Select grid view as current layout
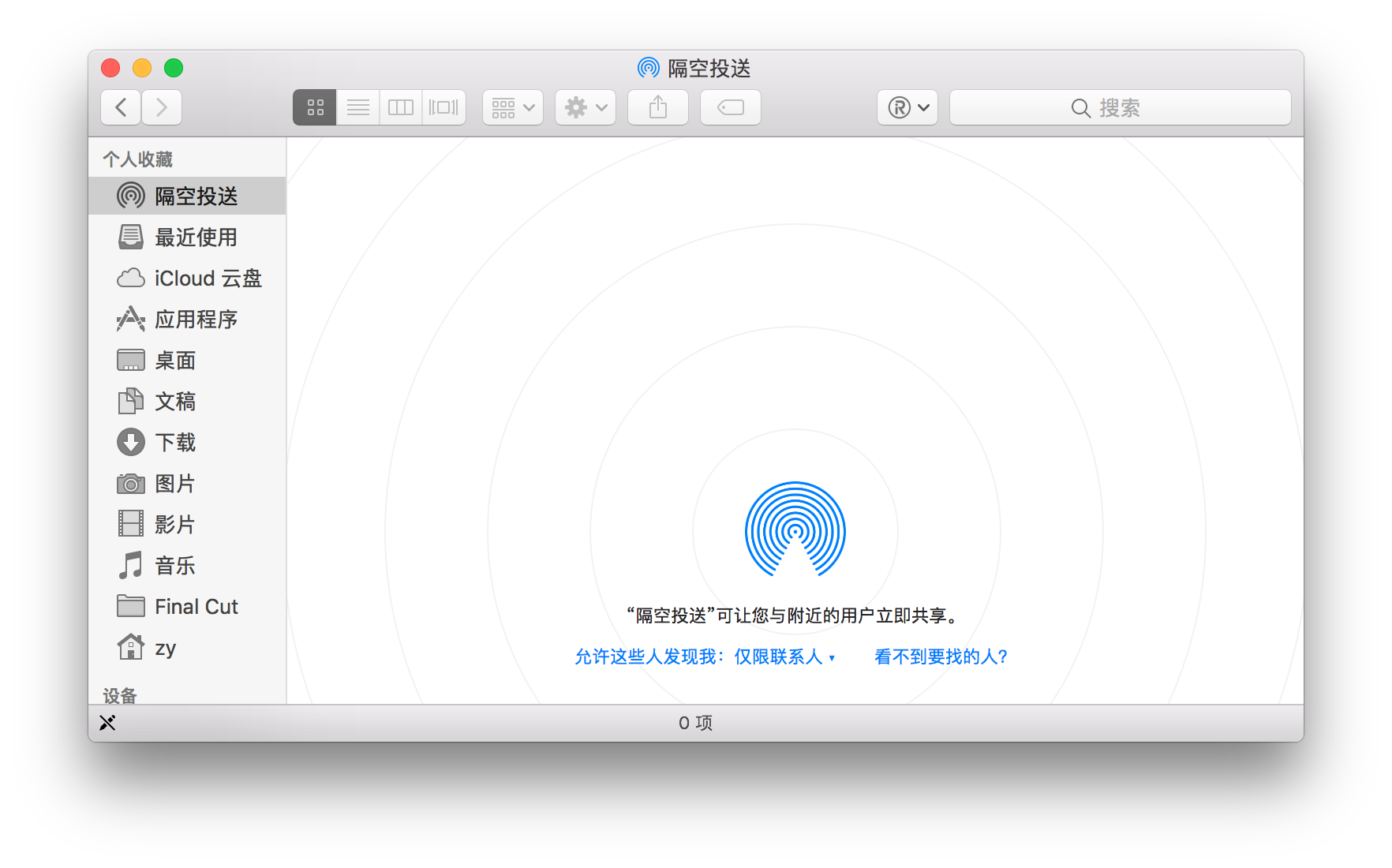Screen dimensions: 1392x868 [314, 107]
